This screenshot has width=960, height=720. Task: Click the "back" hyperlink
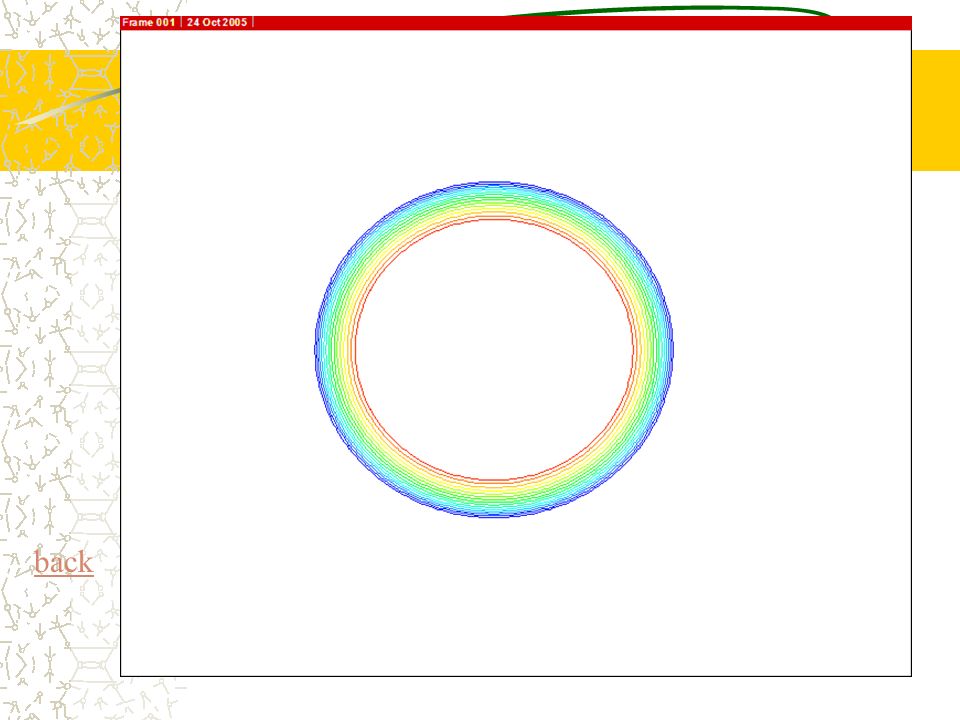click(x=64, y=562)
